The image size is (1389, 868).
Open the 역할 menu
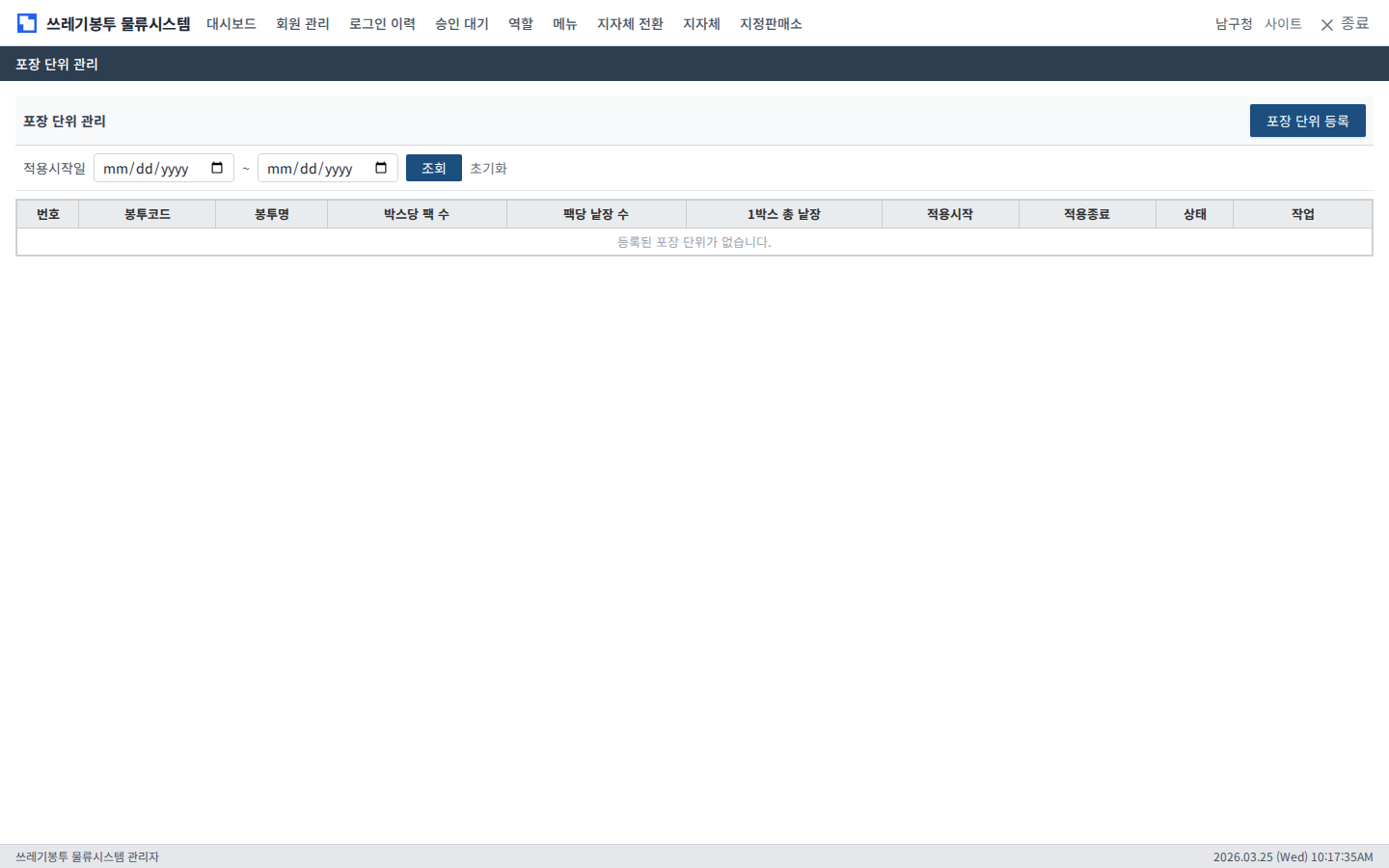tap(521, 23)
